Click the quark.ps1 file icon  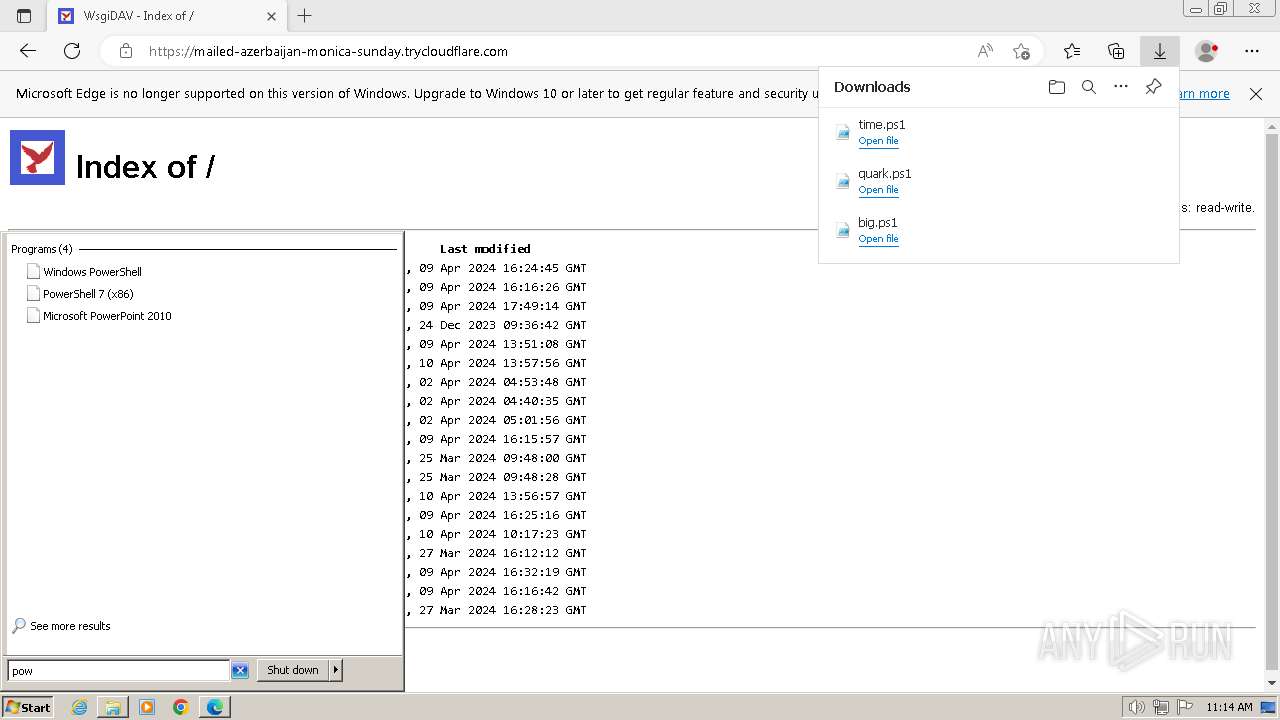coord(843,181)
